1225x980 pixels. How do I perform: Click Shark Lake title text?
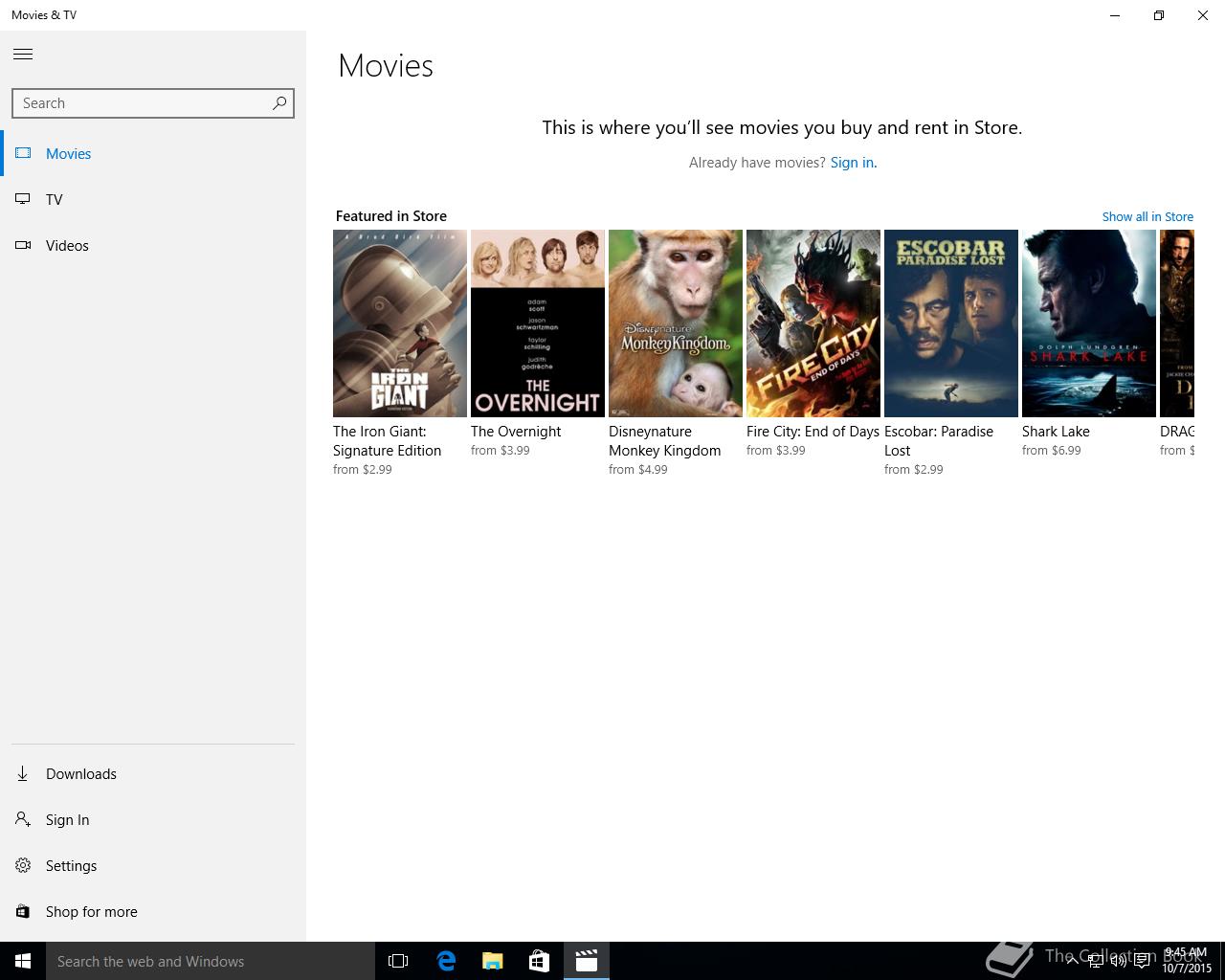(x=1056, y=432)
